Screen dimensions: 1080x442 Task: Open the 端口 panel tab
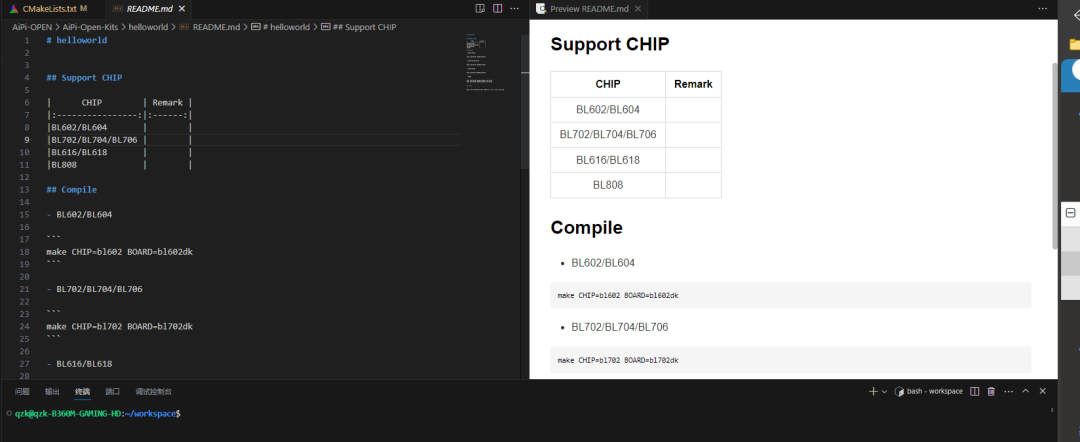point(112,392)
